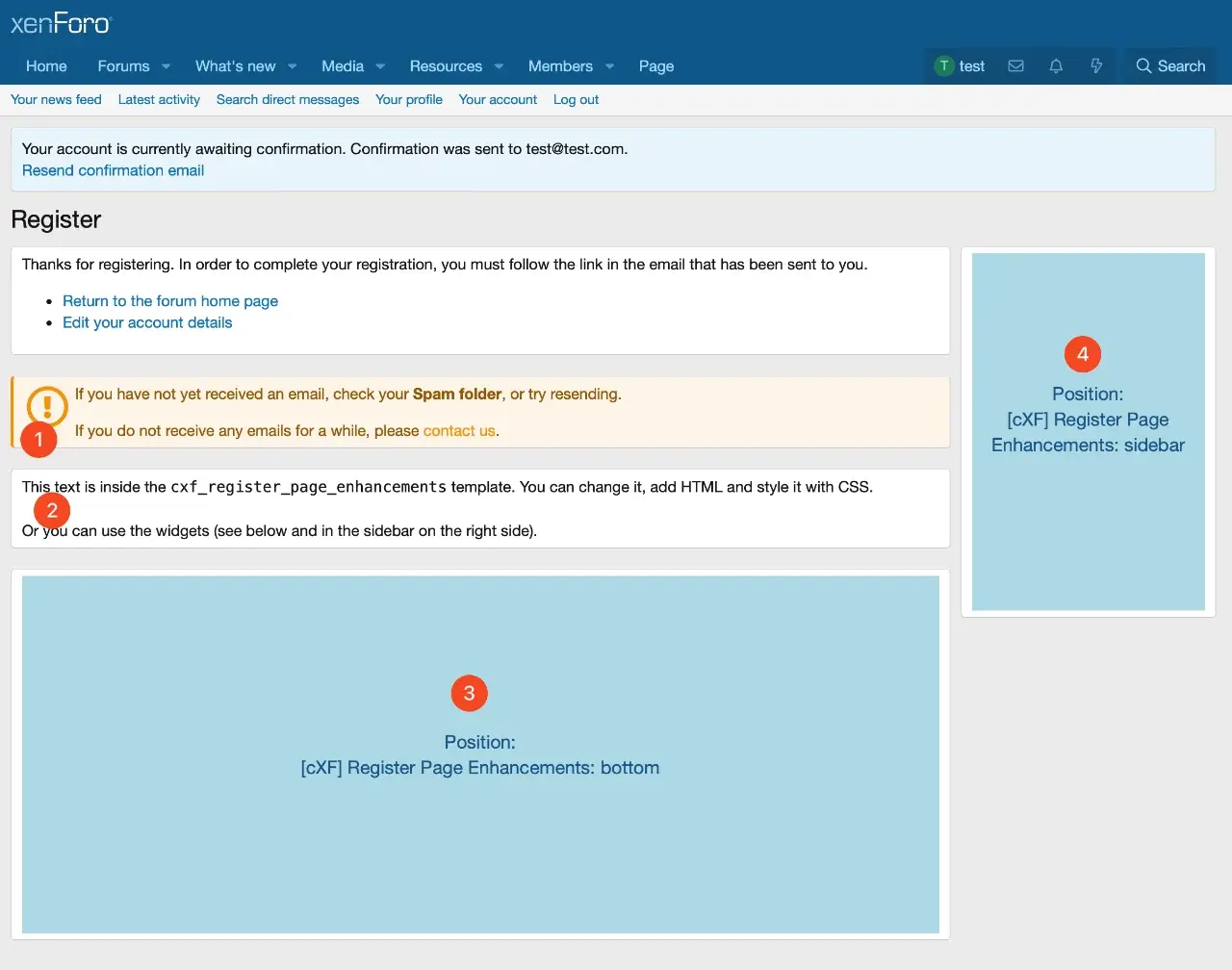Open the direct messages envelope icon

[x=1015, y=65]
